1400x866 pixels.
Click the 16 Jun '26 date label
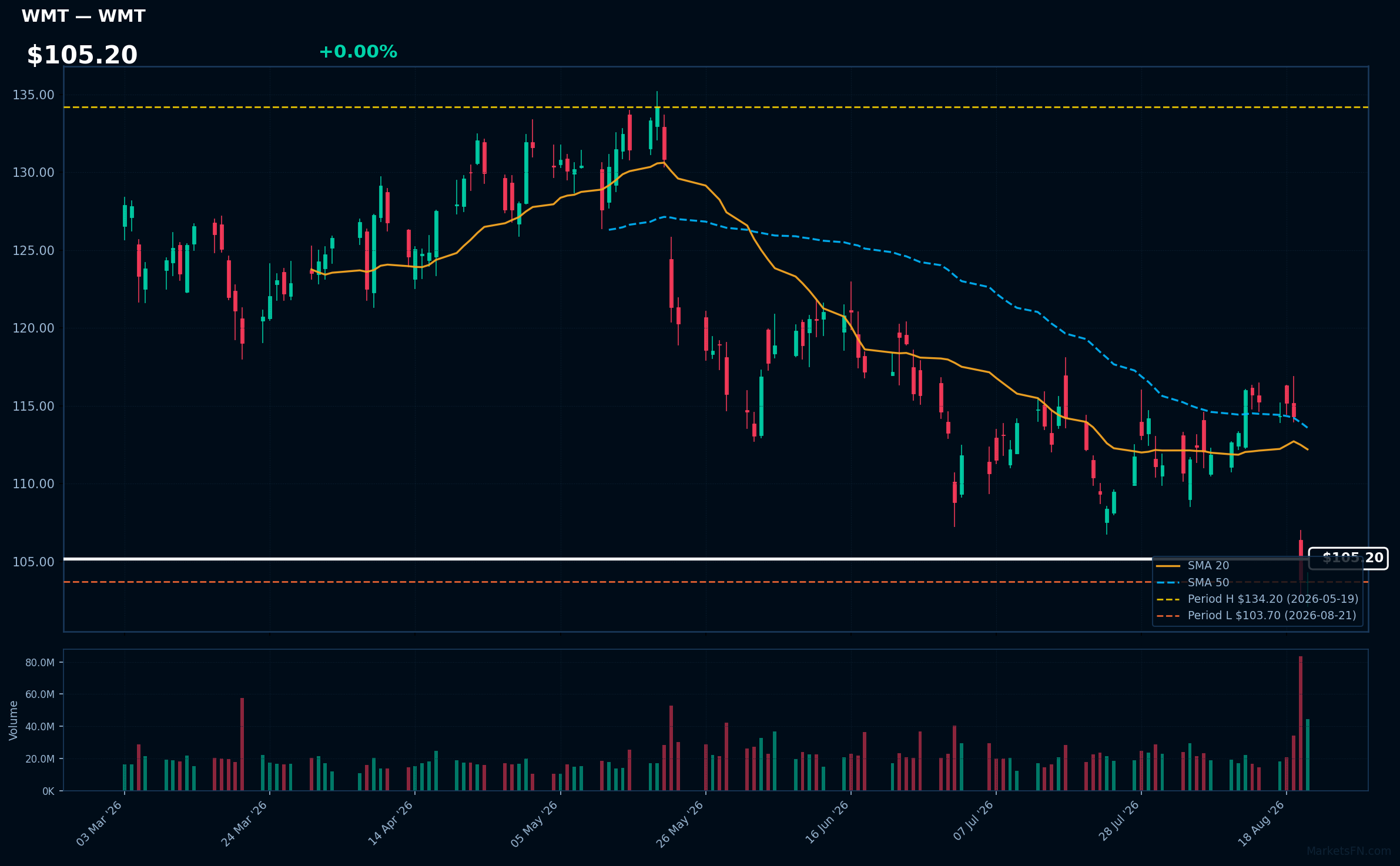coord(827,823)
